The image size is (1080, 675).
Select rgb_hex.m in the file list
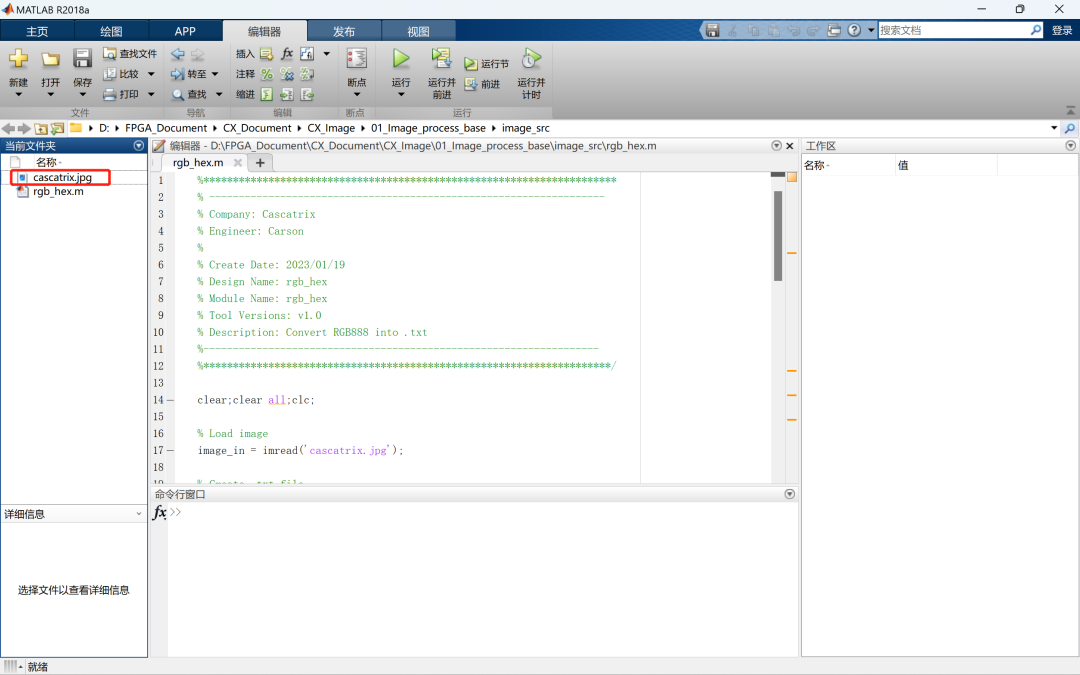pyautogui.click(x=58, y=192)
